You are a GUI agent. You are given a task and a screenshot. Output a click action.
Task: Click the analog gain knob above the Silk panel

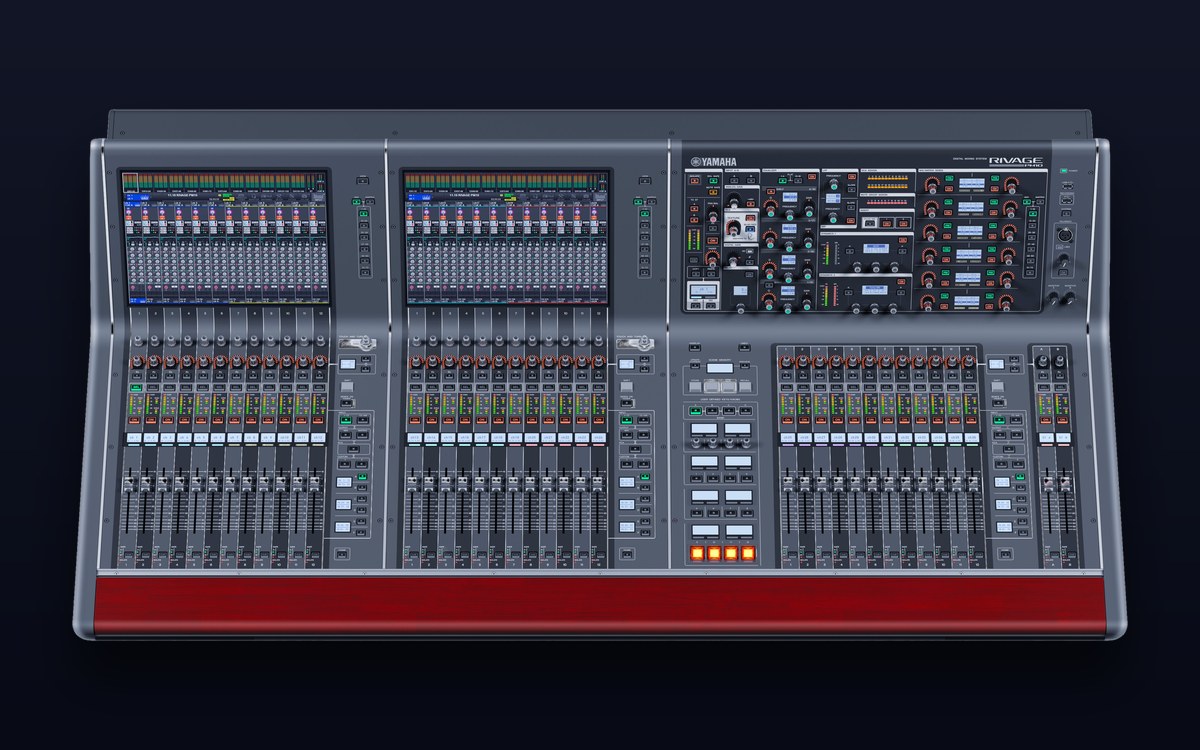pos(733,202)
